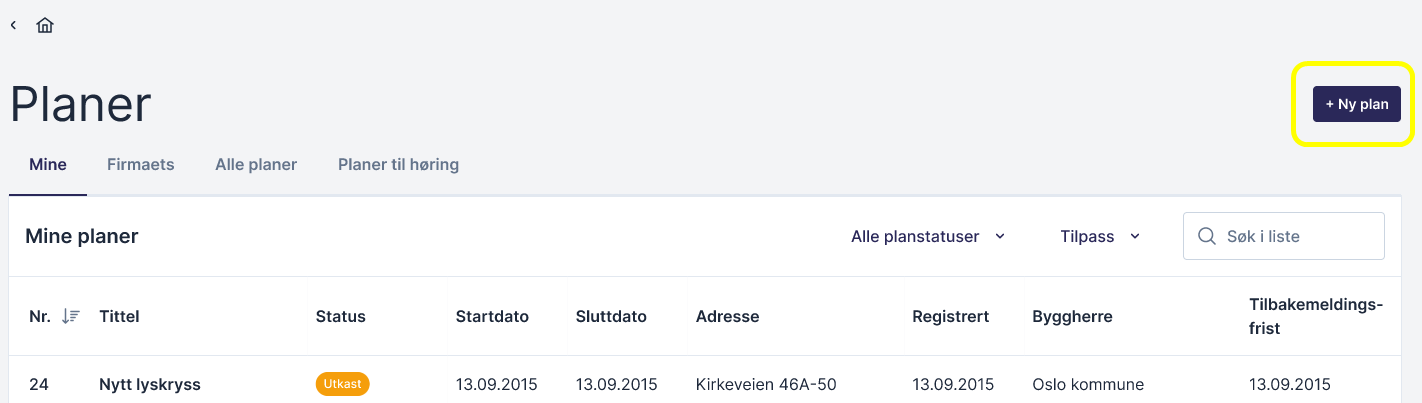Image resolution: width=1422 pixels, height=403 pixels.
Task: Select the Alle planer tab
Action: [x=256, y=164]
